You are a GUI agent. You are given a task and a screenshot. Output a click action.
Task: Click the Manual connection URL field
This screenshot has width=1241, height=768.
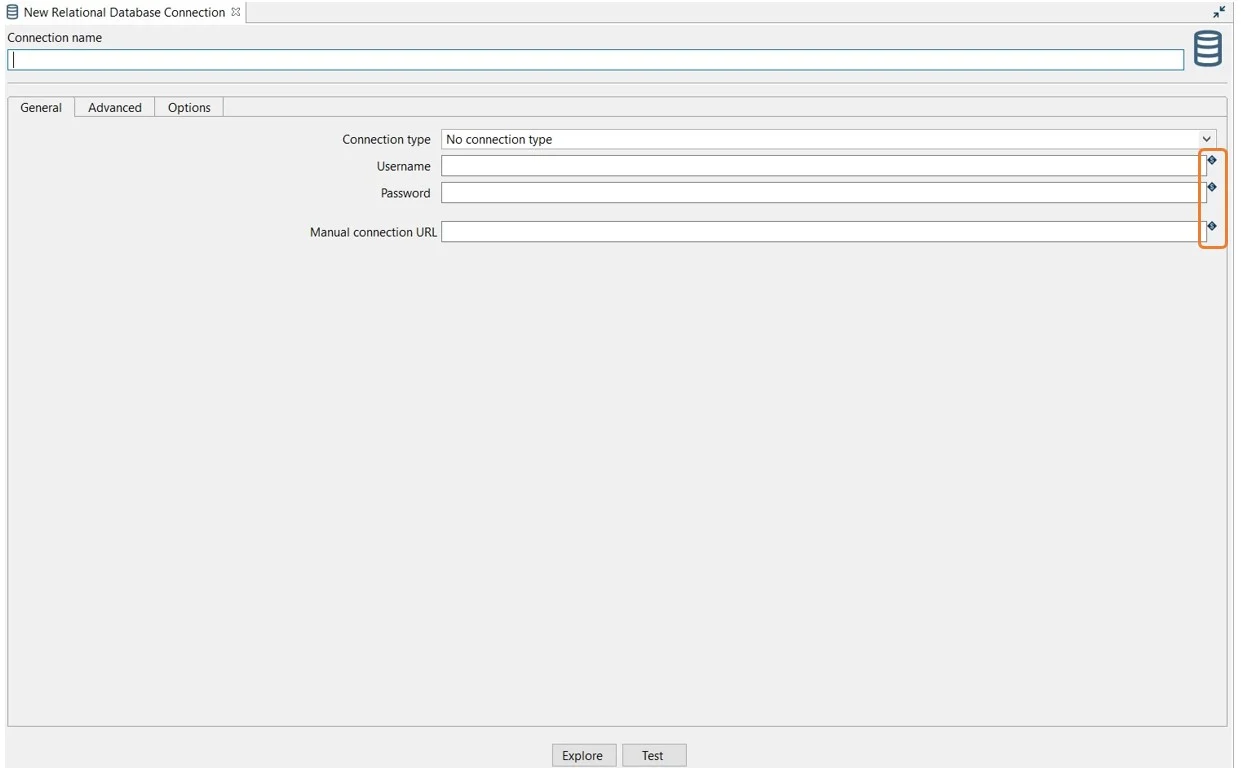pyautogui.click(x=820, y=231)
